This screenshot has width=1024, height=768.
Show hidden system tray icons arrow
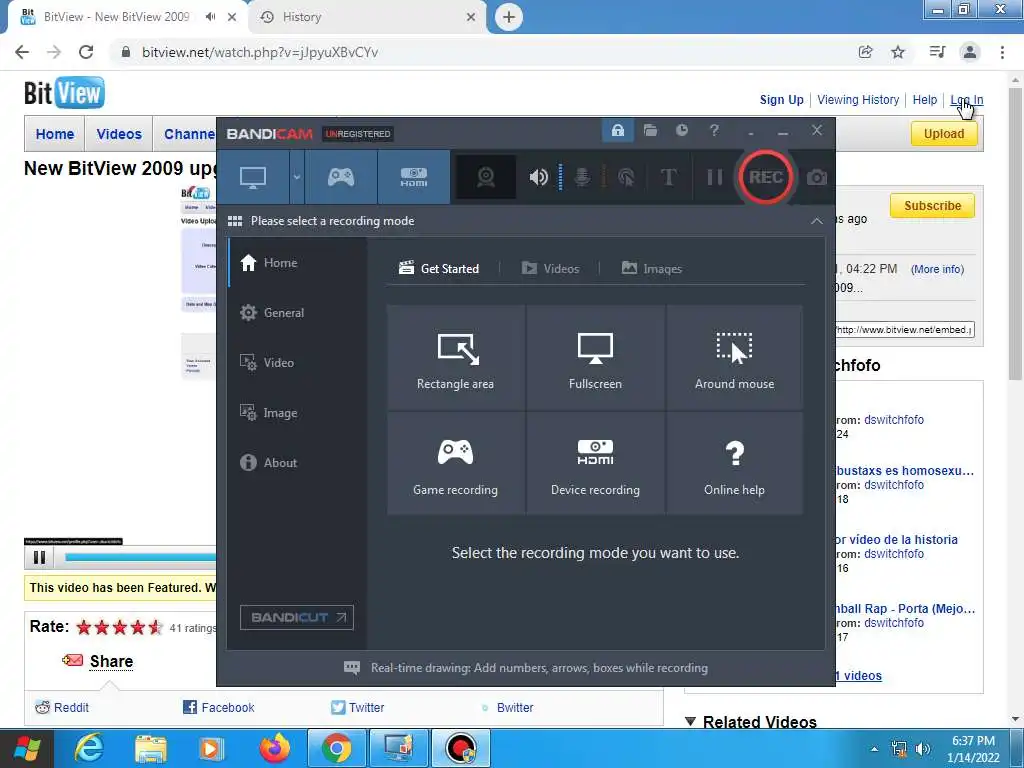click(874, 749)
